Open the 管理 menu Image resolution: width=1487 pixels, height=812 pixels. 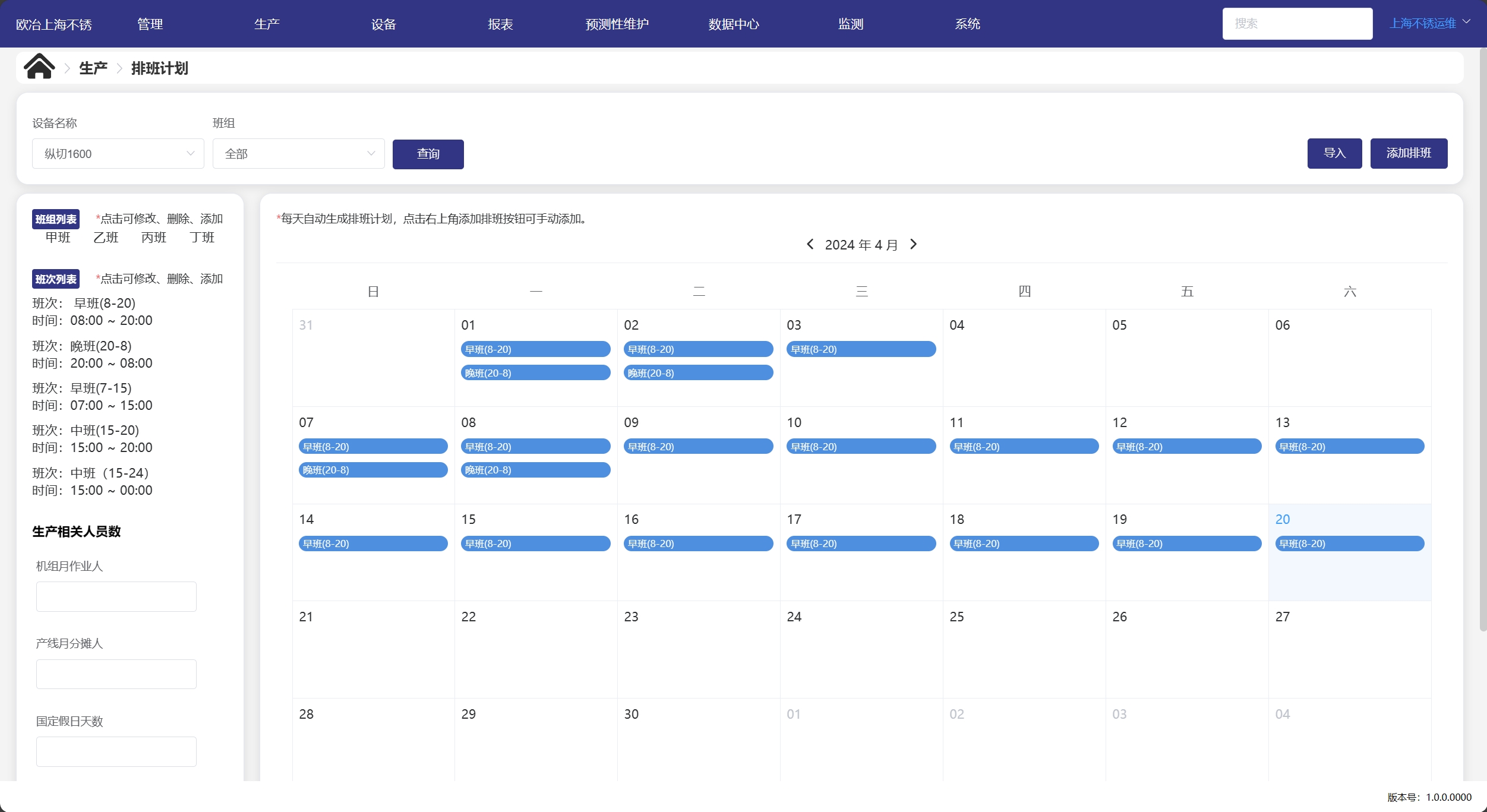(x=150, y=24)
